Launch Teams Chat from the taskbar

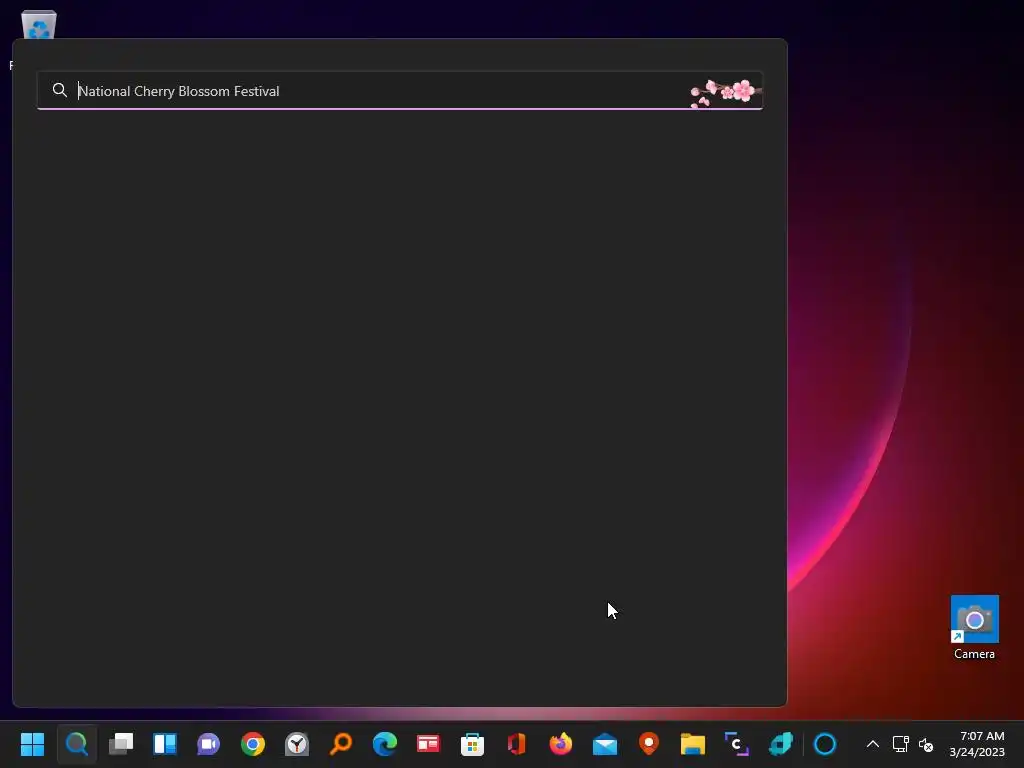point(209,744)
